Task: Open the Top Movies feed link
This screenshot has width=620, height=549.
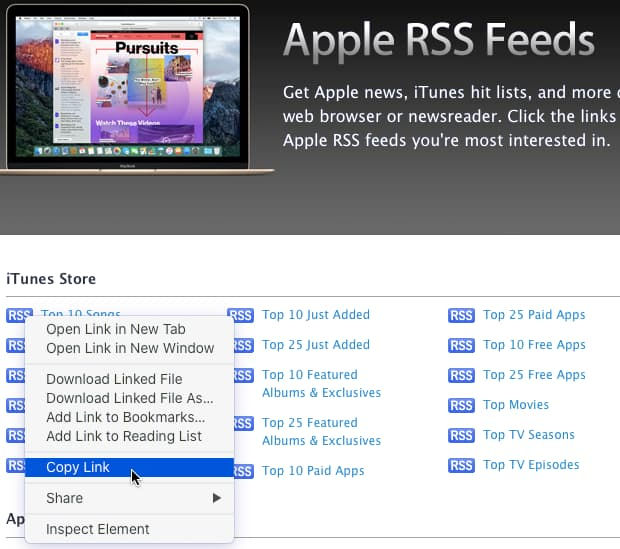Action: [516, 405]
